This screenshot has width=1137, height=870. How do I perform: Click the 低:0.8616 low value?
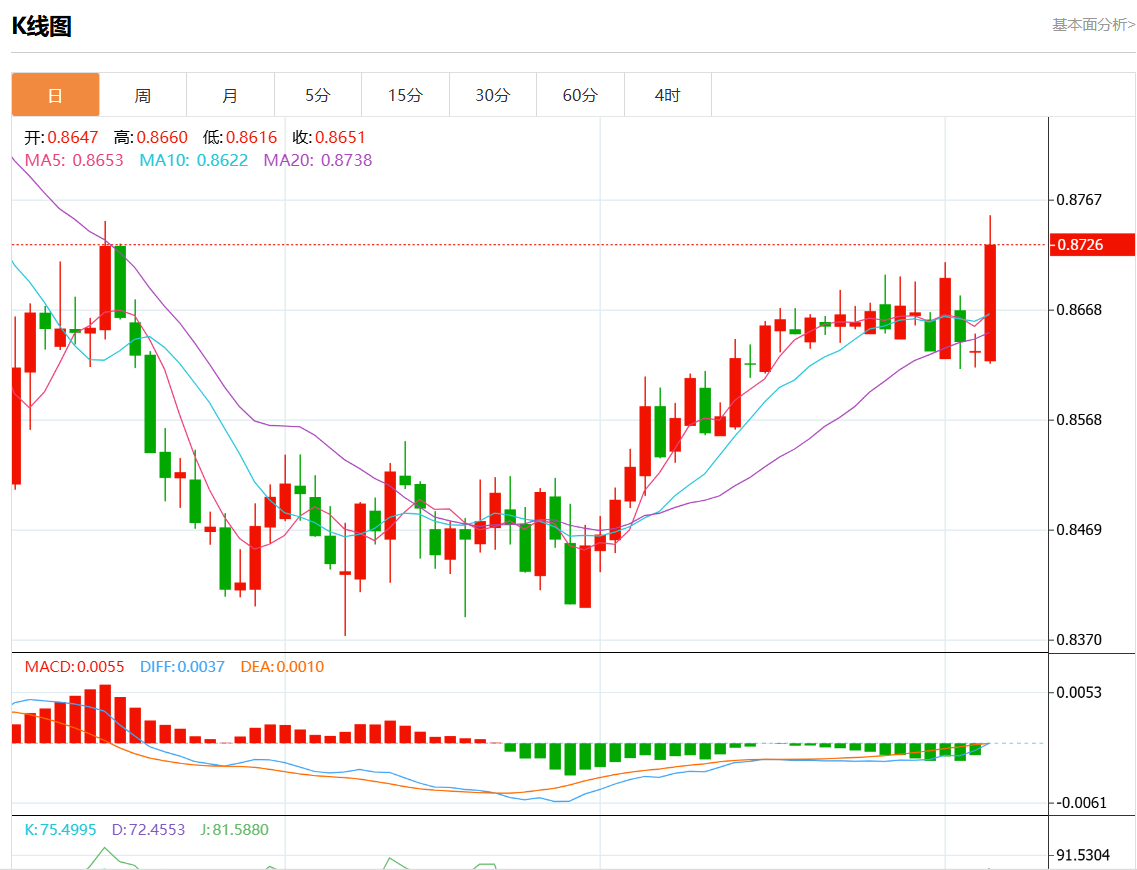[x=240, y=137]
